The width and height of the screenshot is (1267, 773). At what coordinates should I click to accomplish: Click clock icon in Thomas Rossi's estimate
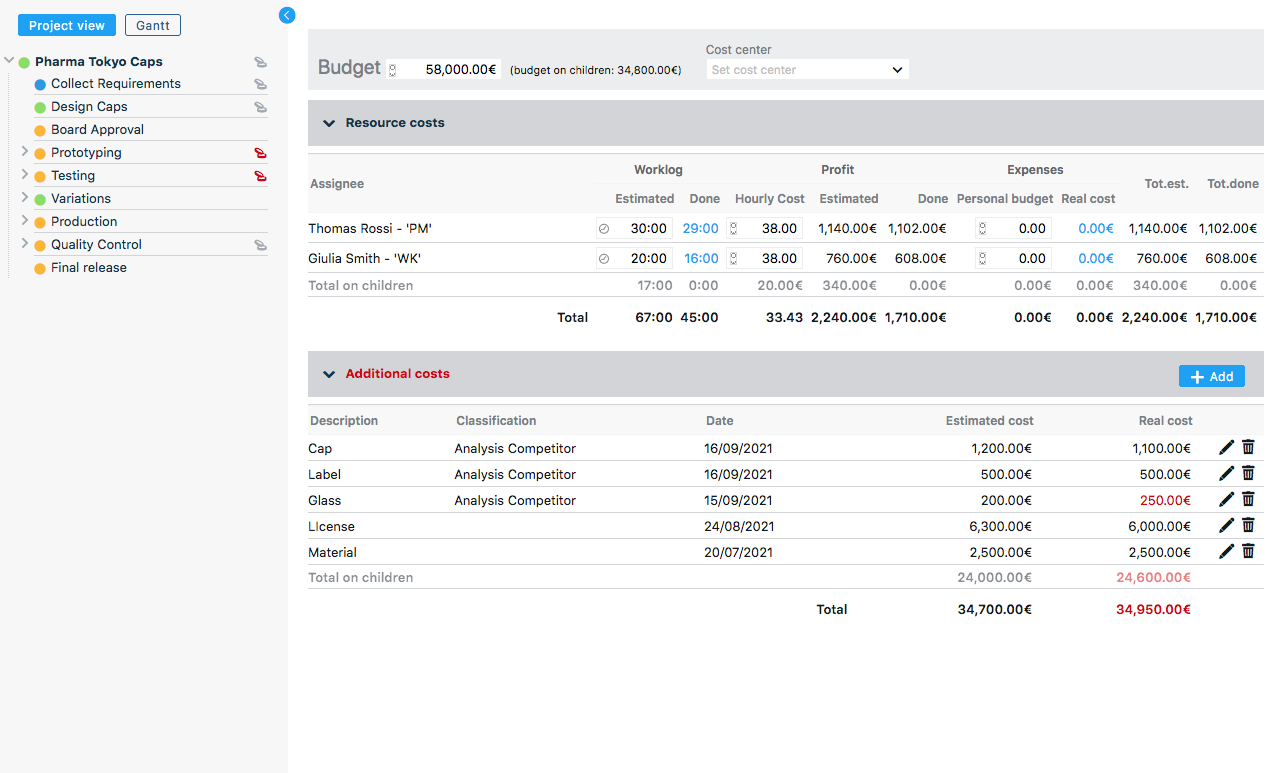(x=604, y=229)
